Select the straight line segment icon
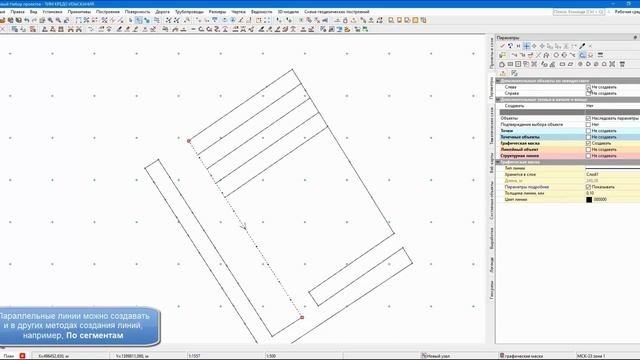 click(x=538, y=55)
